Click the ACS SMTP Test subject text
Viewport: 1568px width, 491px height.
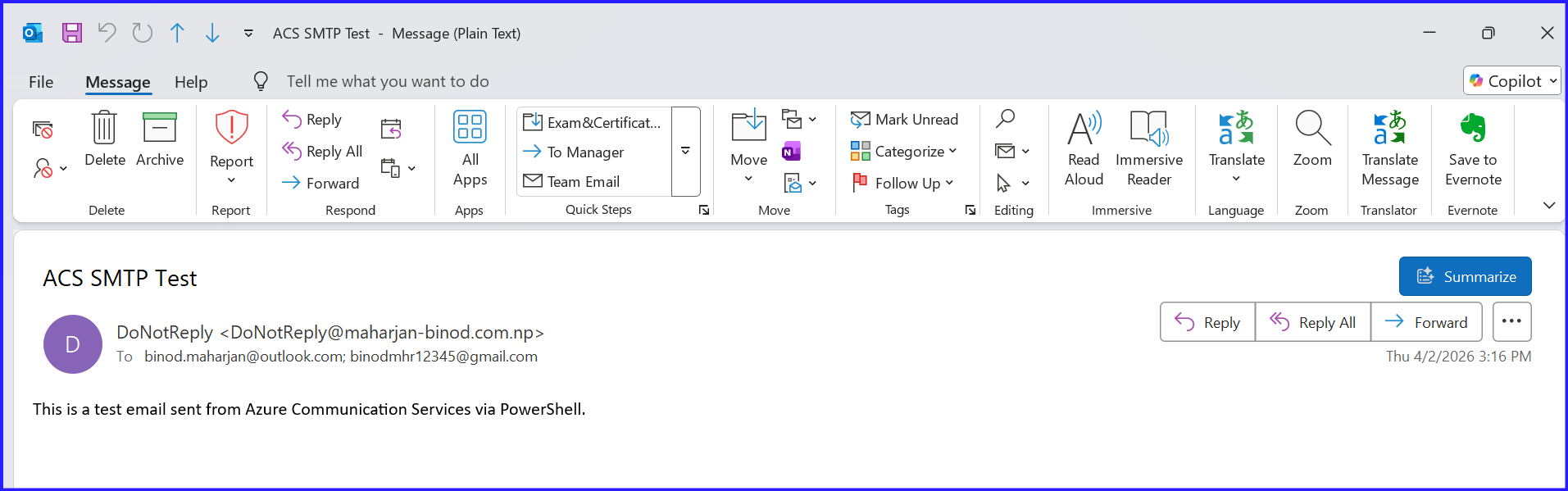[x=120, y=279]
